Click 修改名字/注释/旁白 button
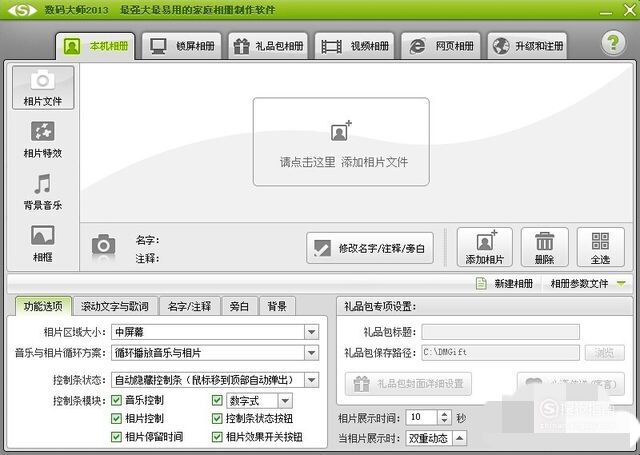 370,248
